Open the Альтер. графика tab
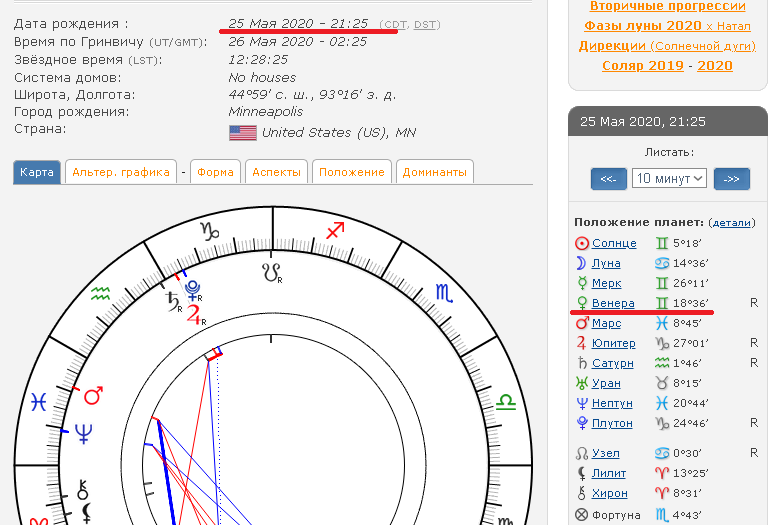Image resolution: width=773 pixels, height=525 pixels. [121, 172]
